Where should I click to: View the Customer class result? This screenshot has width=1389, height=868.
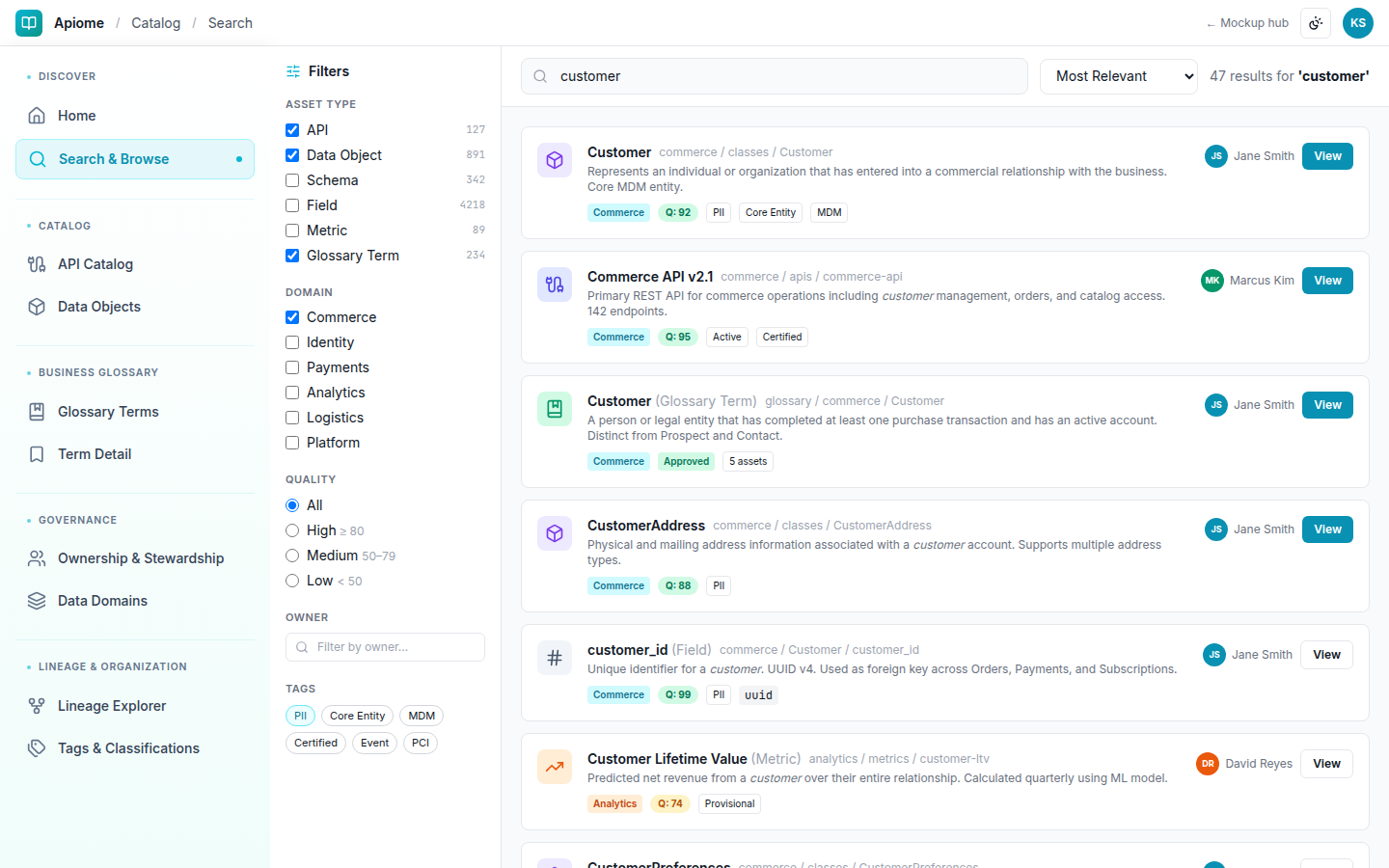(x=1327, y=156)
